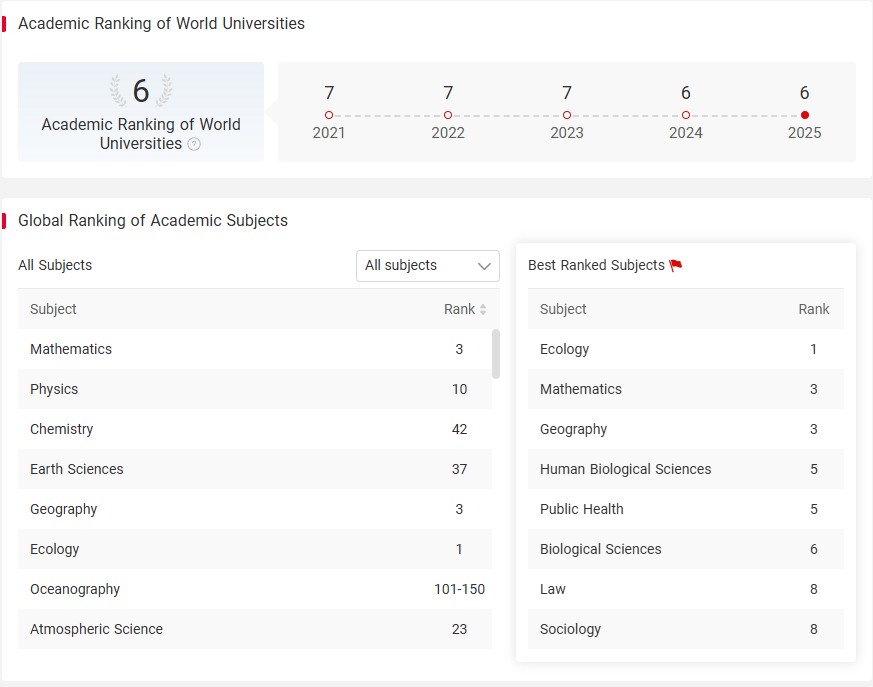Click the Subject column header in All Subjects
The height and width of the screenshot is (687, 873).
tap(53, 310)
